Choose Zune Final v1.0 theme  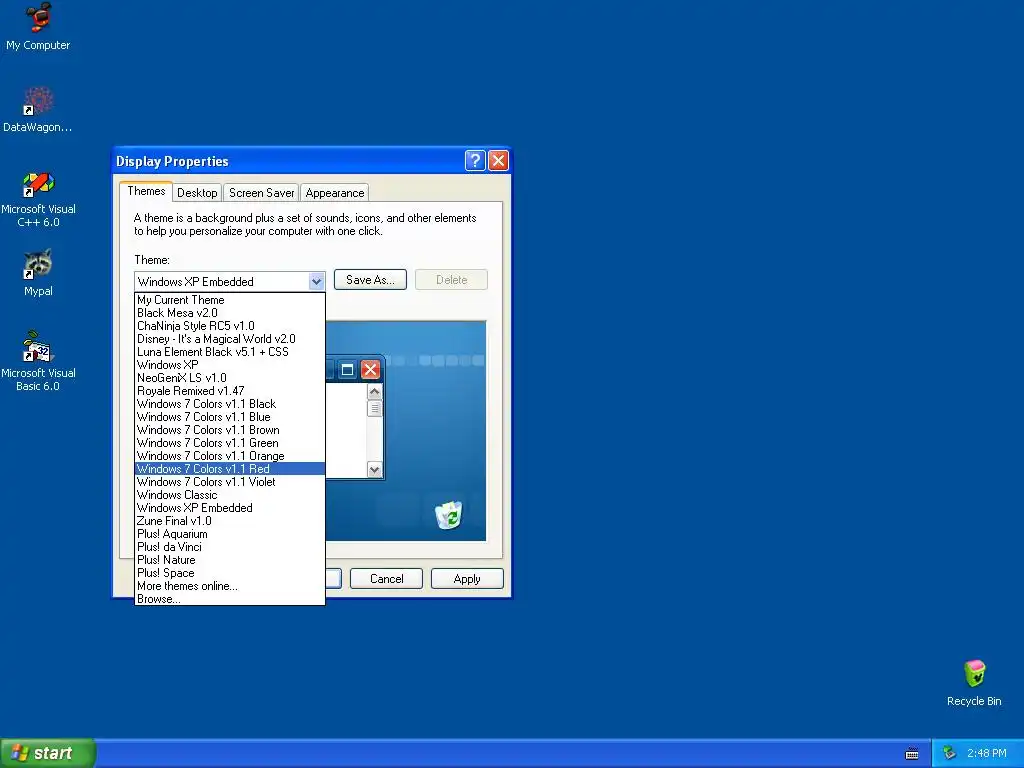230,521
